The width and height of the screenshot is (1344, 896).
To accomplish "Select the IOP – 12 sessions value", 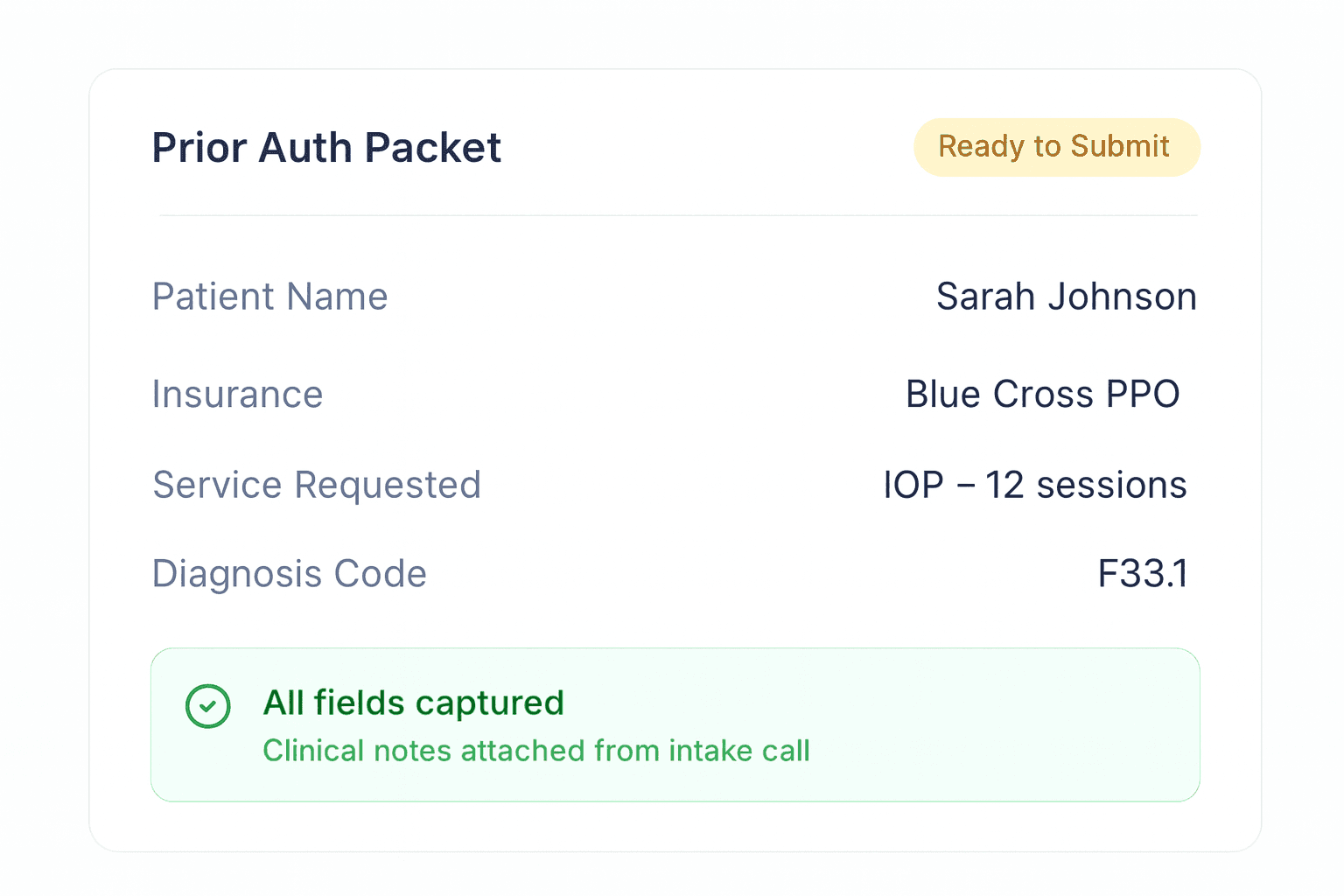I will pos(1034,485).
